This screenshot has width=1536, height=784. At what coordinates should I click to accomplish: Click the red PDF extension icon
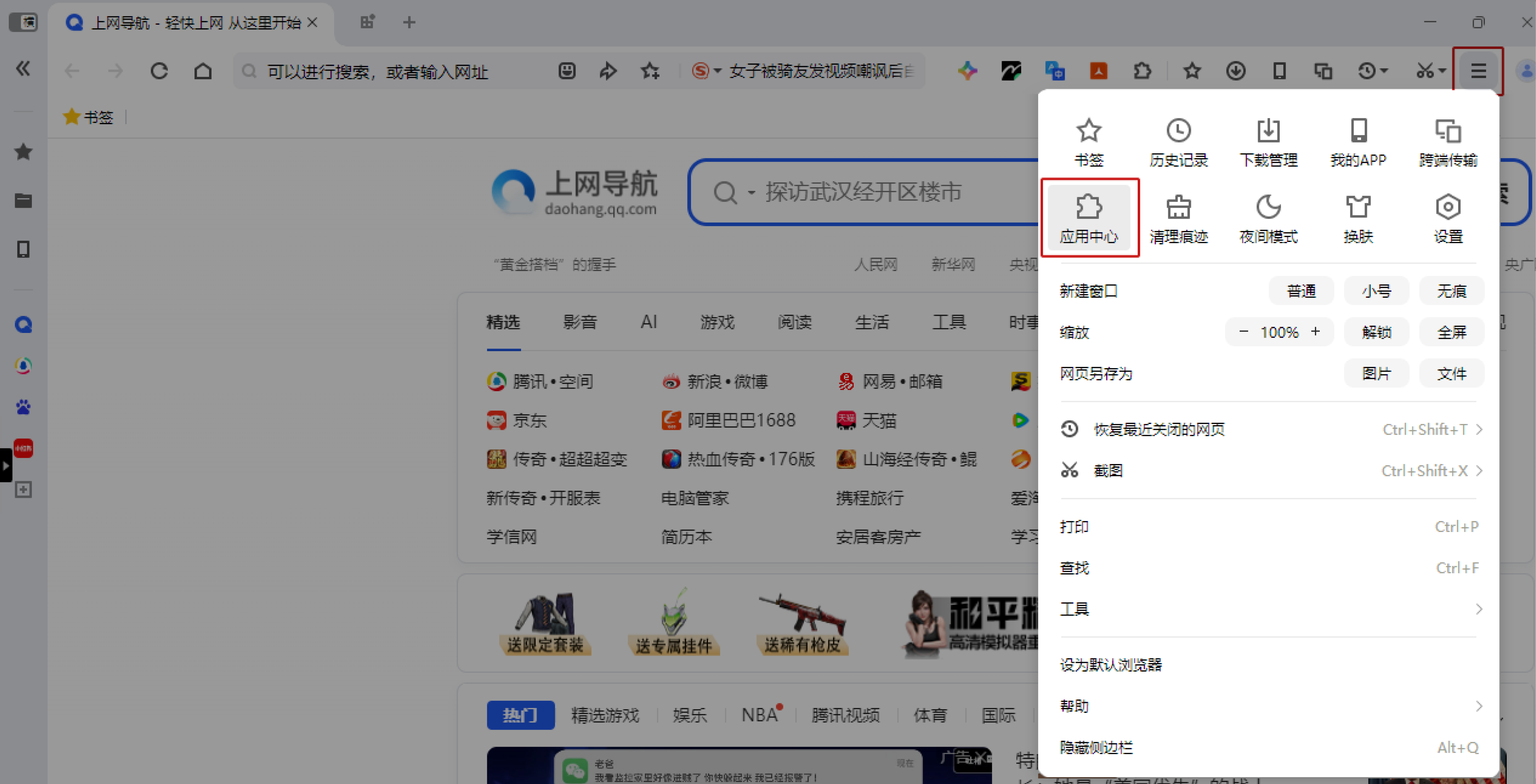[1098, 72]
